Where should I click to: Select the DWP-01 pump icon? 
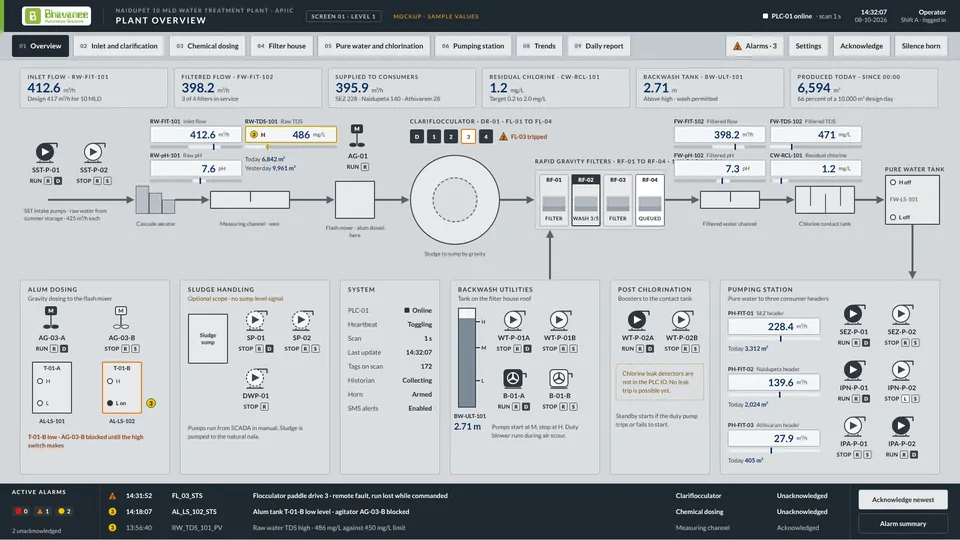[255, 378]
